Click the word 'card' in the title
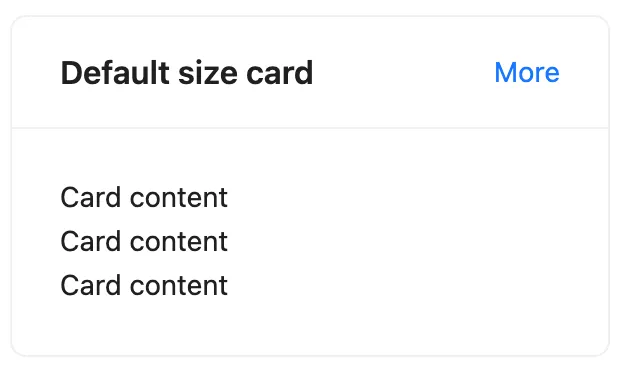Image resolution: width=618 pixels, height=366 pixels. 280,73
